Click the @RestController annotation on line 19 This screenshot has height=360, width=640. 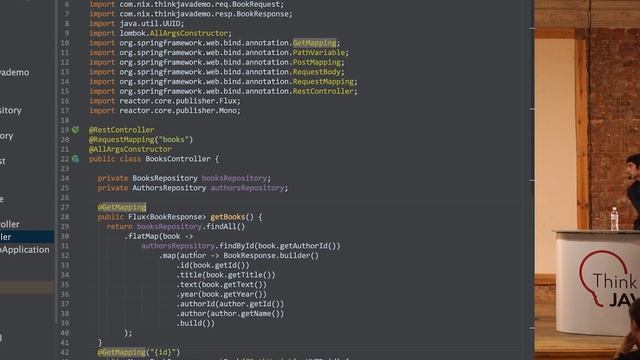122,130
